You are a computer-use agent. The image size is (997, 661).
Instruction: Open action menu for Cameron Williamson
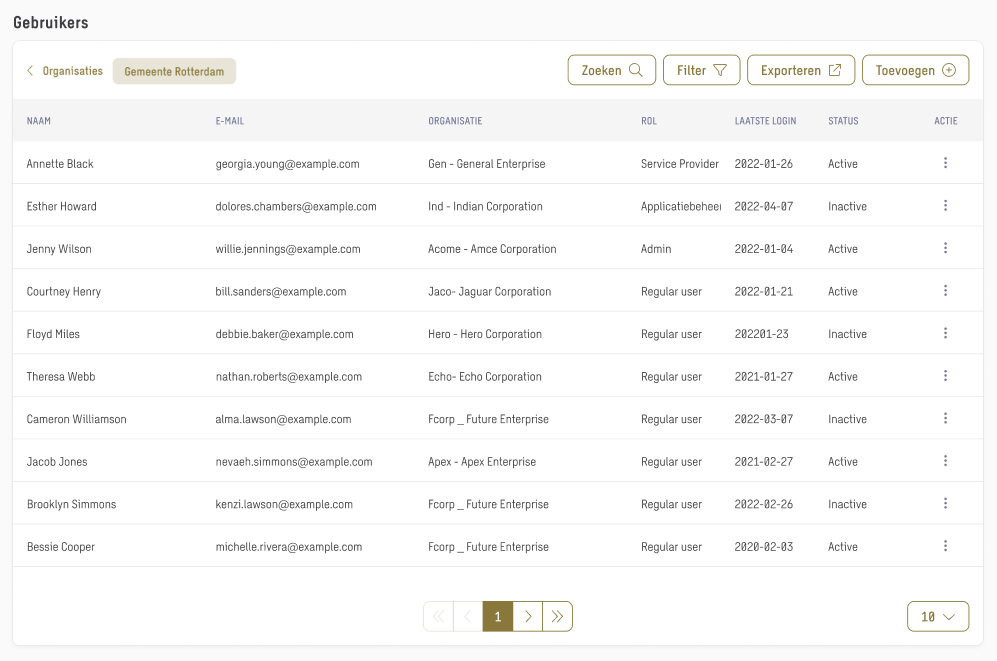pyautogui.click(x=945, y=418)
